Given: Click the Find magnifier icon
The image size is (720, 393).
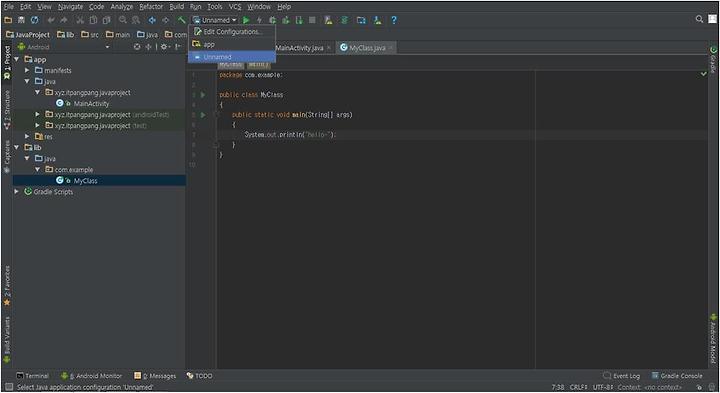Looking at the screenshot, I should pos(123,20).
